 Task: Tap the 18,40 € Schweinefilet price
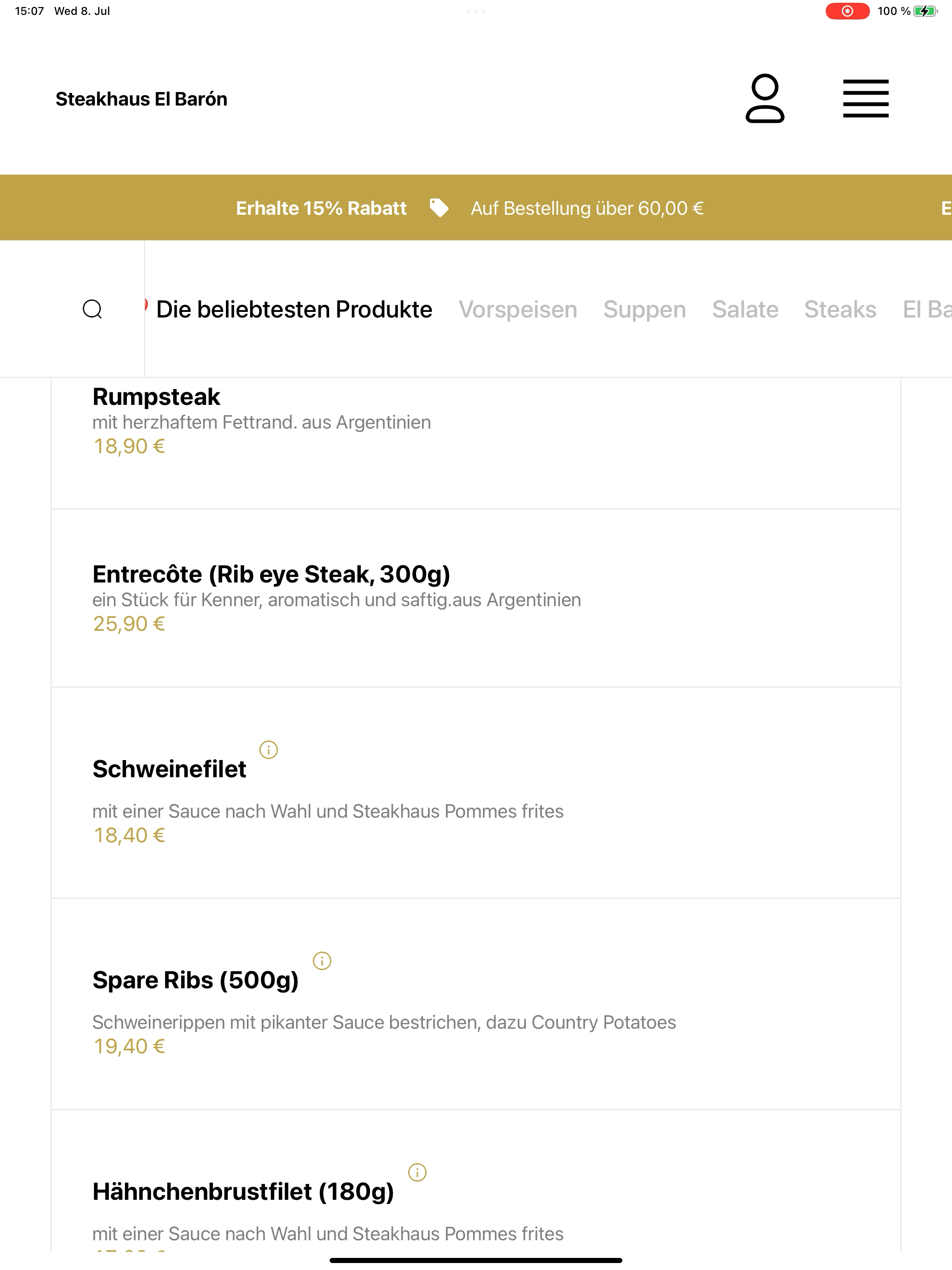click(129, 835)
